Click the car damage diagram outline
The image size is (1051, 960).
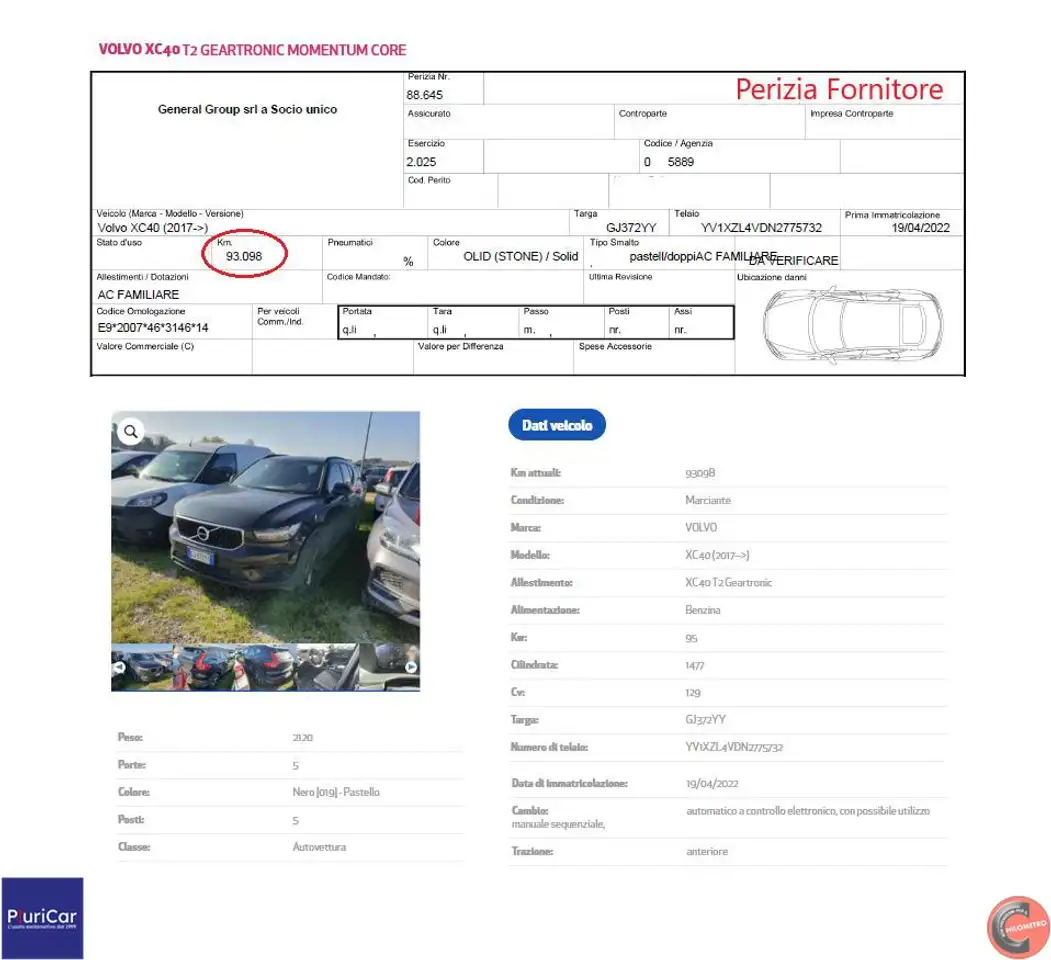pos(853,324)
